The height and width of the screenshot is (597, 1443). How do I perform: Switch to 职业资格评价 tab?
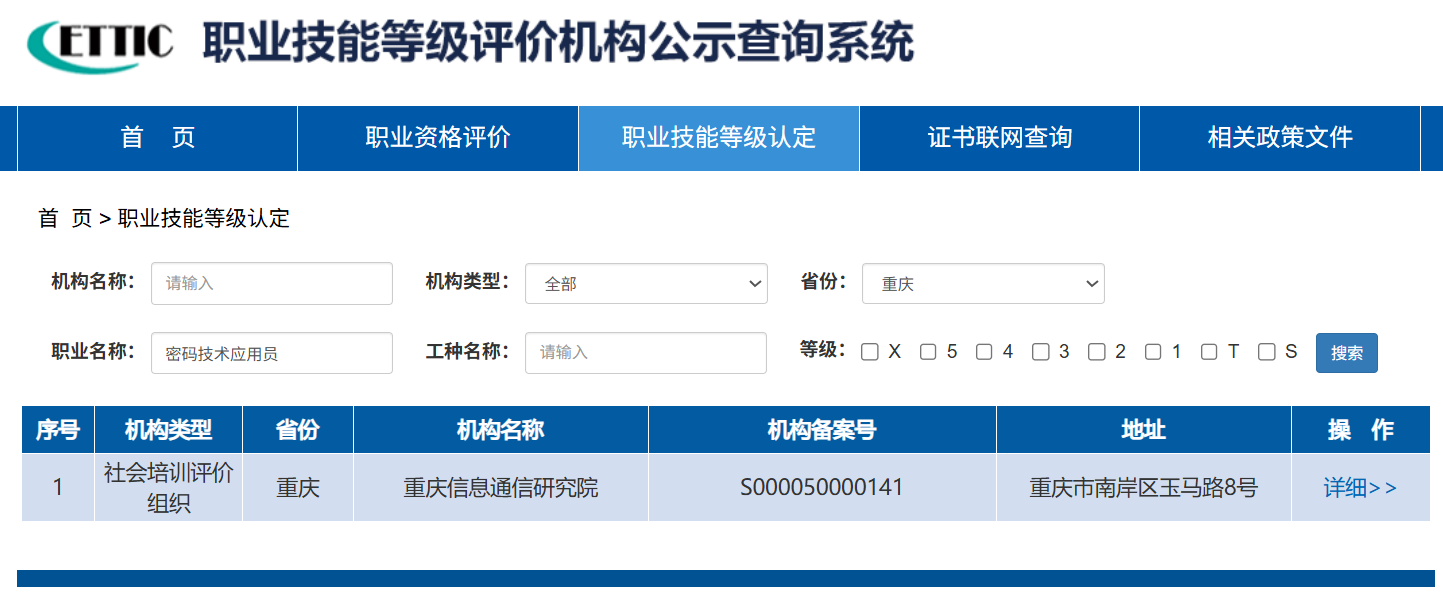(x=438, y=138)
